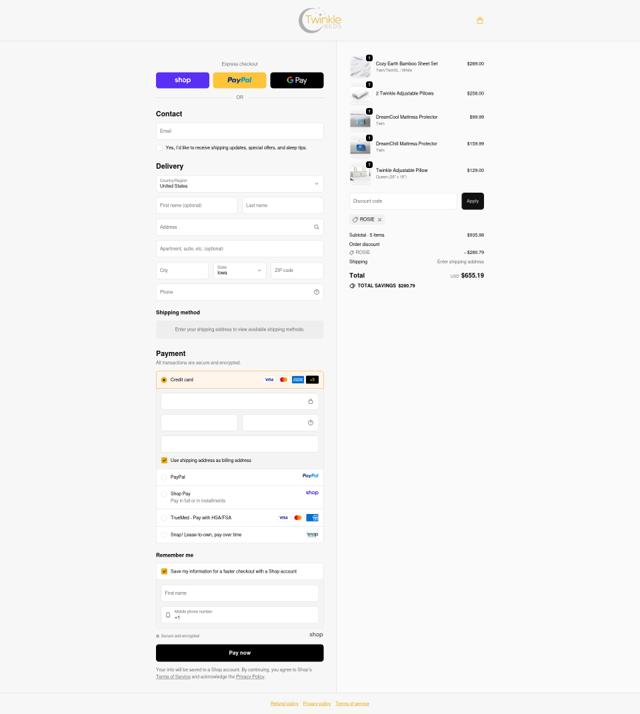Open the shopping cart bag icon
Viewport: 640px width, 714px height.
point(480,20)
